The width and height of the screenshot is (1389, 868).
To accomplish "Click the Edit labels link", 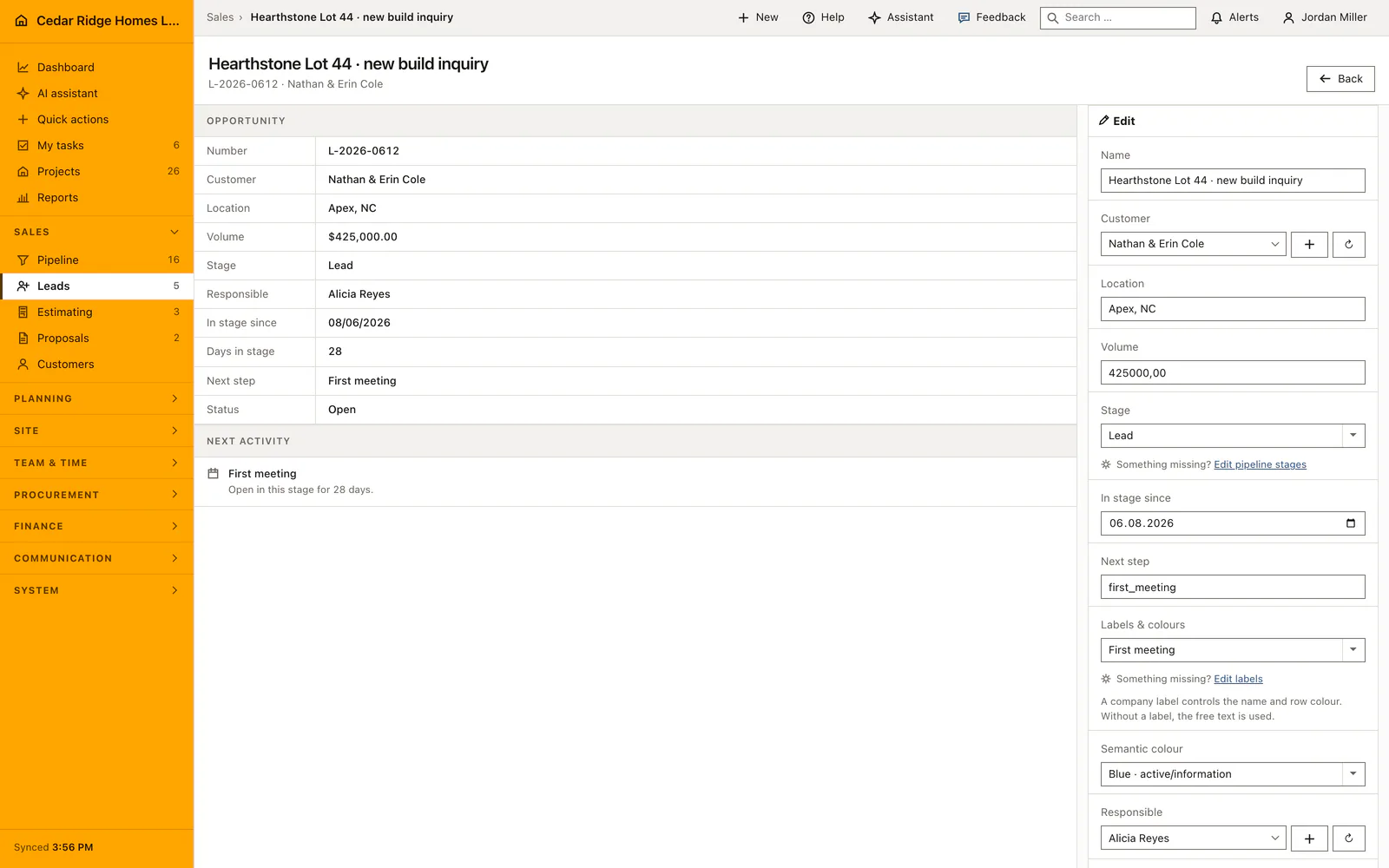I will [1238, 679].
